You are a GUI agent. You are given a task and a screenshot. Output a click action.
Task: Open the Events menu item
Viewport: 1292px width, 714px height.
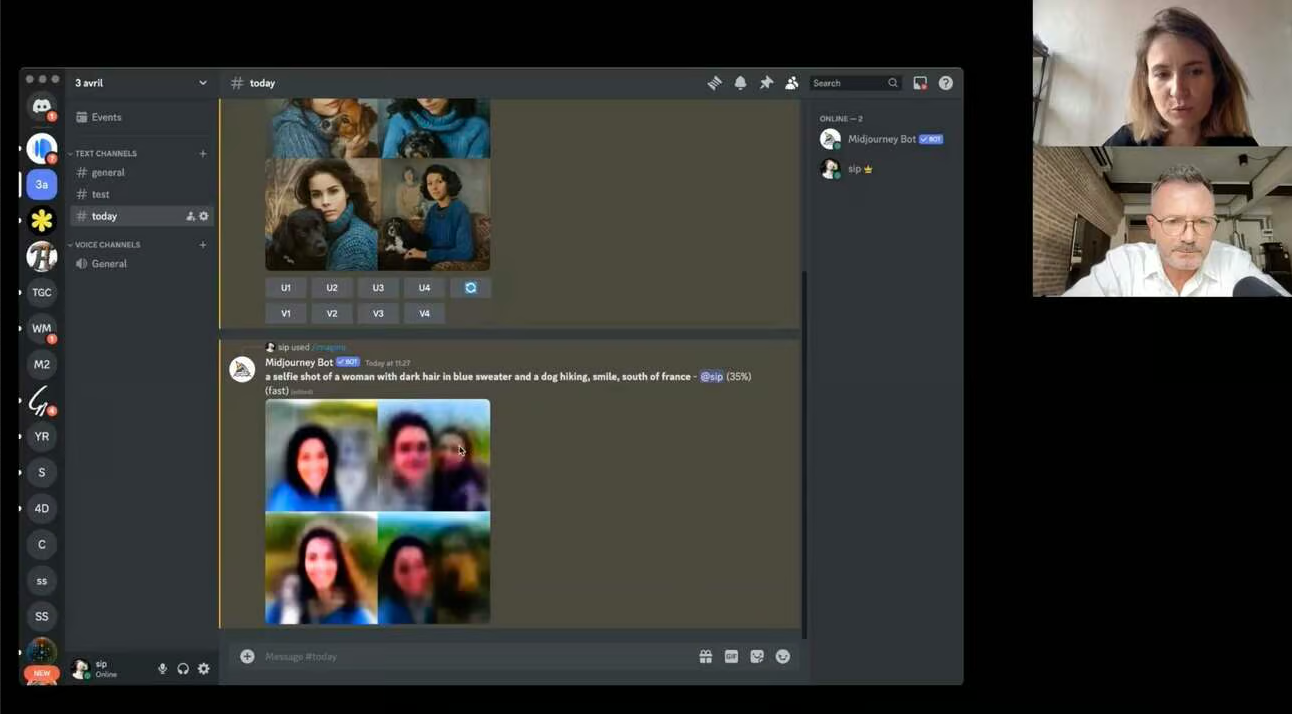106,117
